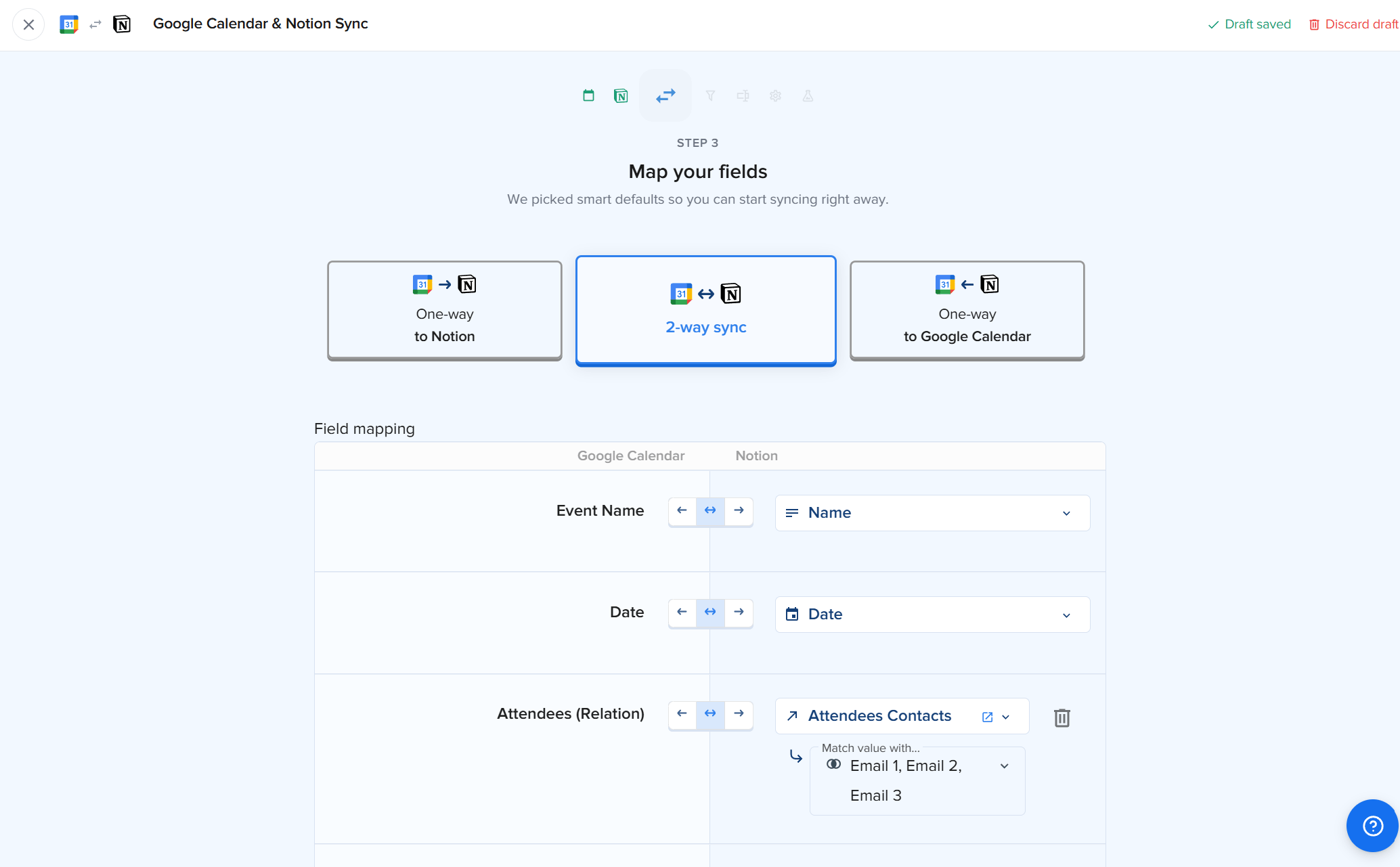The width and height of the screenshot is (1400, 867).
Task: Go to the field mapping sign step icon
Action: (x=743, y=95)
